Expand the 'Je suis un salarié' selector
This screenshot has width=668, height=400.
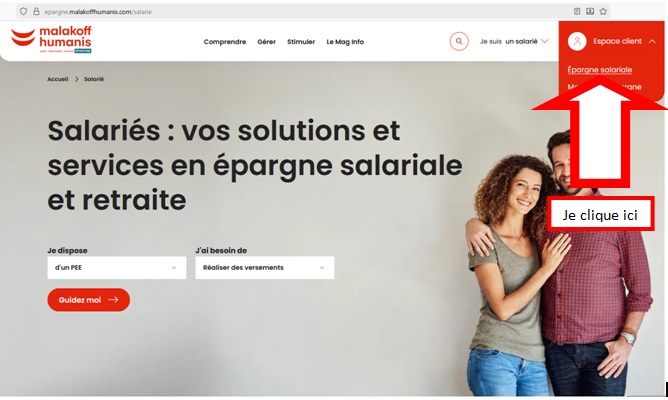pos(514,41)
